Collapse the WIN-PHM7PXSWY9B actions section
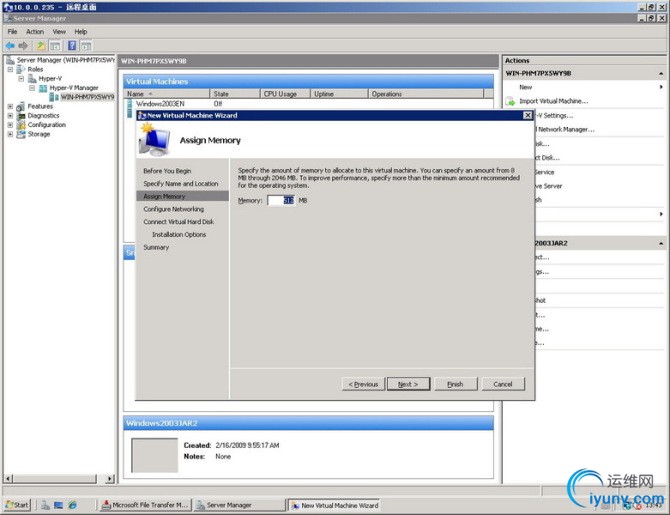This screenshot has width=670, height=515. [x=661, y=74]
